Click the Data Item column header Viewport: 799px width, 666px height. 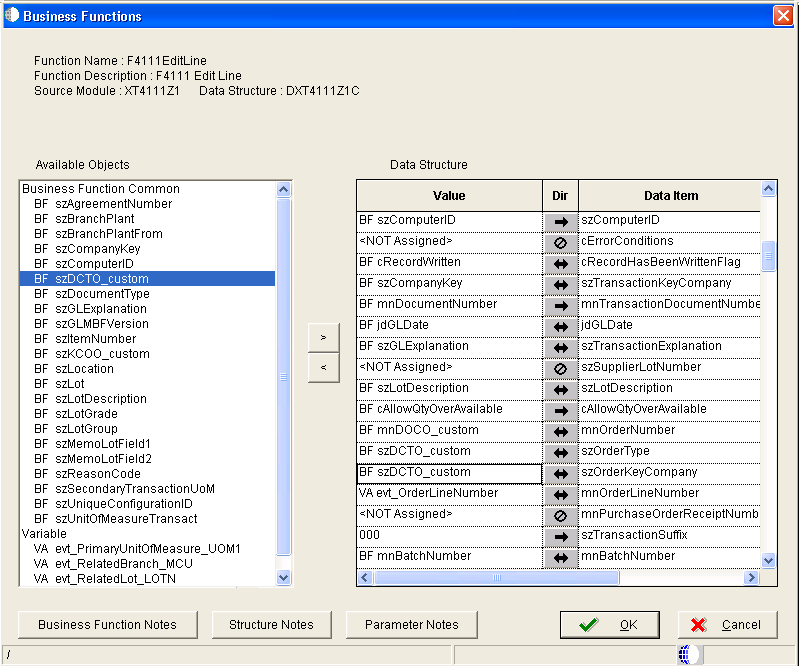point(670,196)
